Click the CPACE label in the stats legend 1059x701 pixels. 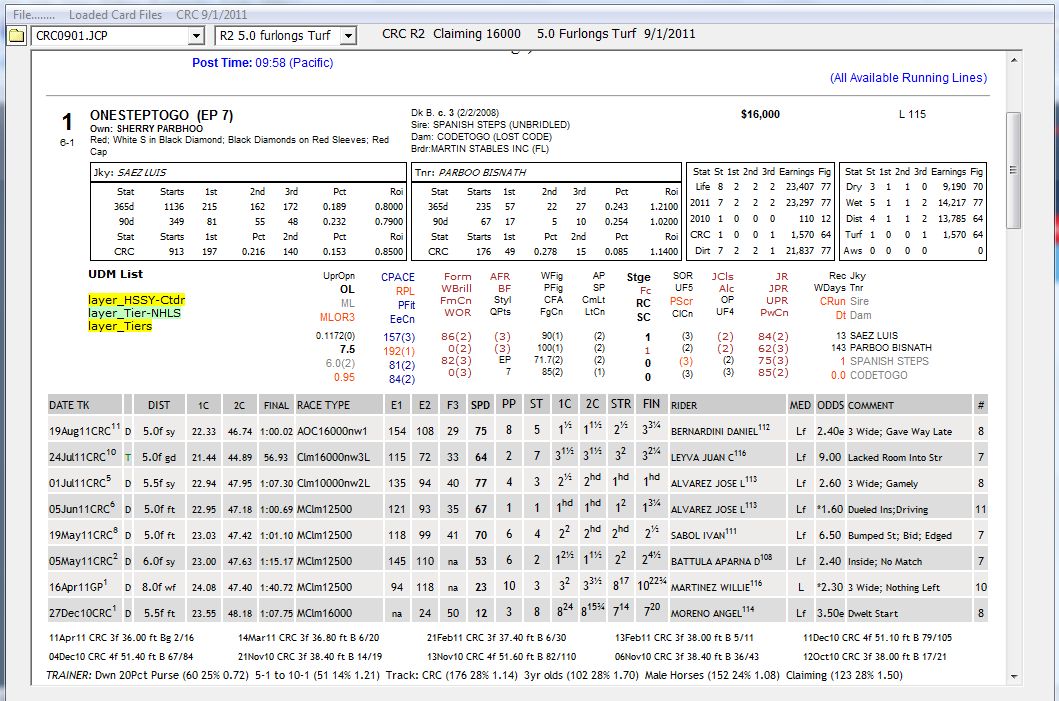(x=398, y=277)
